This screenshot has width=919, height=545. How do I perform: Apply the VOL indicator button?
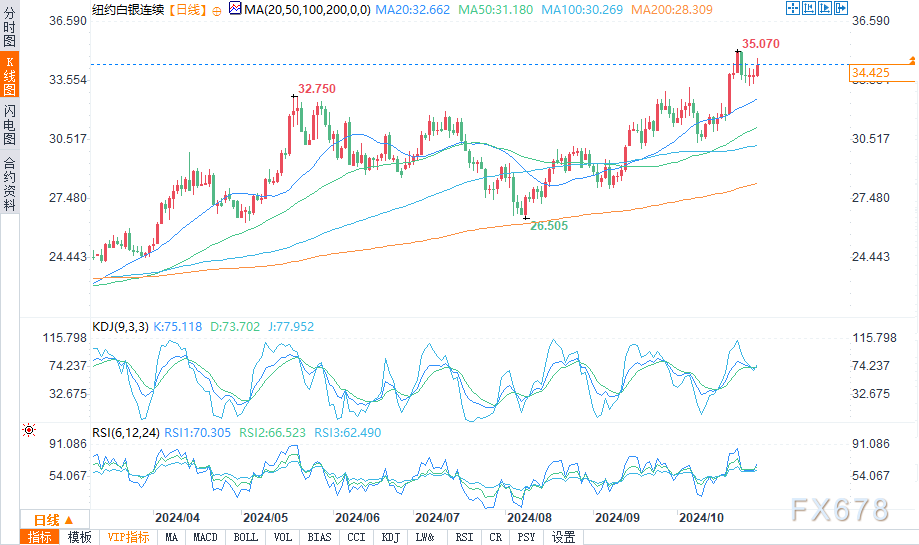click(282, 537)
